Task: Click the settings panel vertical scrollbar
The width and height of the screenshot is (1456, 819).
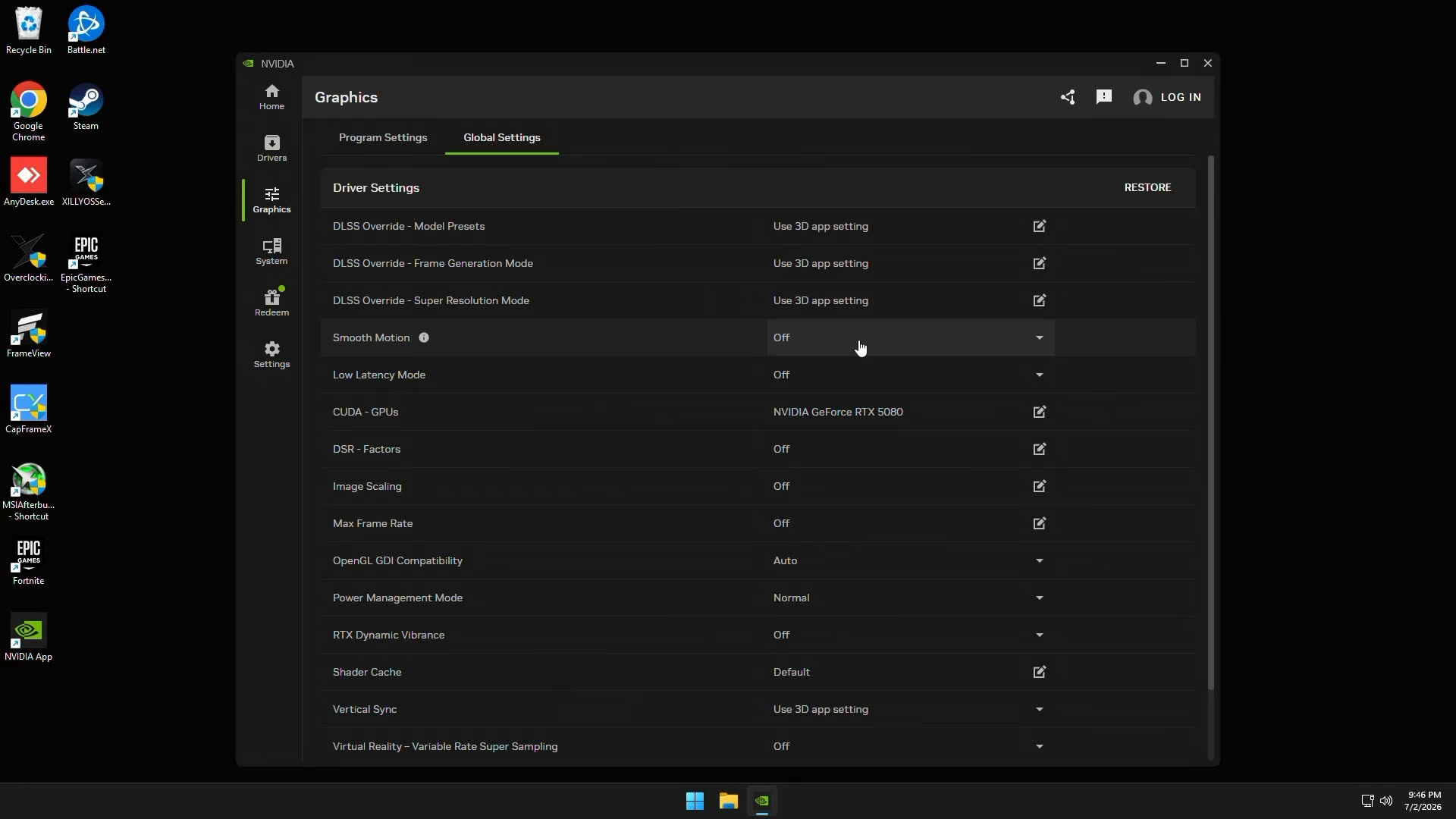Action: 1210,422
